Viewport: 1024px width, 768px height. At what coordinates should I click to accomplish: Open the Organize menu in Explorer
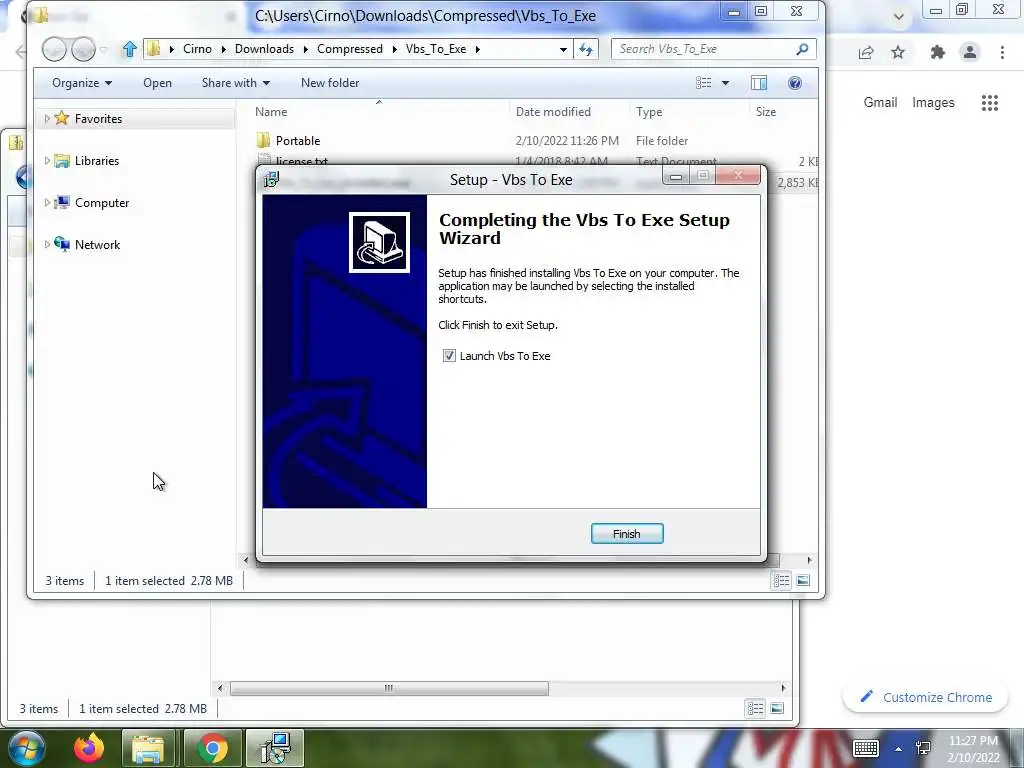82,83
